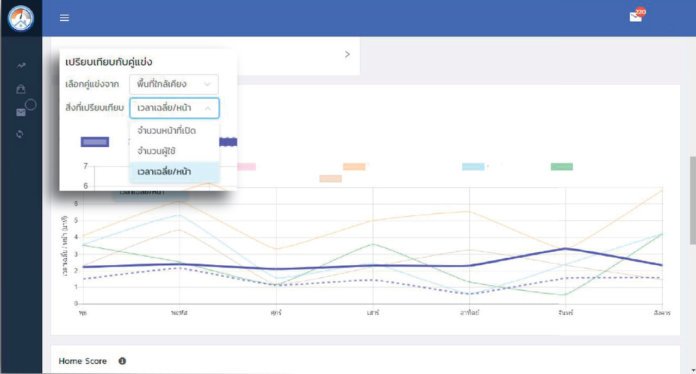Click the เปรียบเทียบกับคู่แข่ง heading
The width and height of the screenshot is (696, 374).
pyautogui.click(x=109, y=62)
